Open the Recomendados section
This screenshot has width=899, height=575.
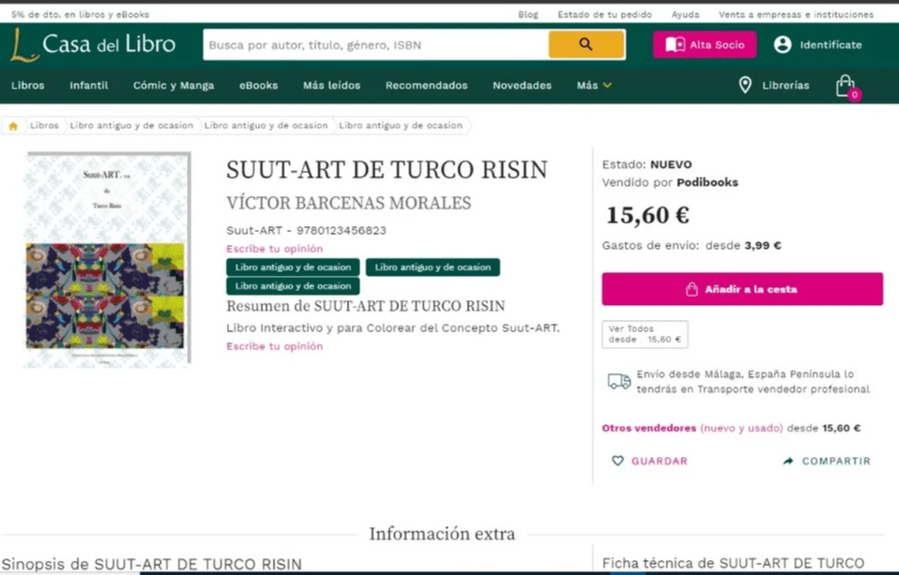[x=427, y=85]
